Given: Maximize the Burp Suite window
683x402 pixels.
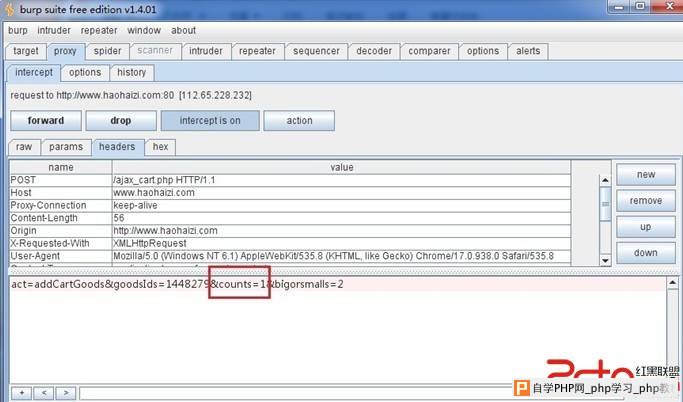Looking at the screenshot, I should pos(640,6).
